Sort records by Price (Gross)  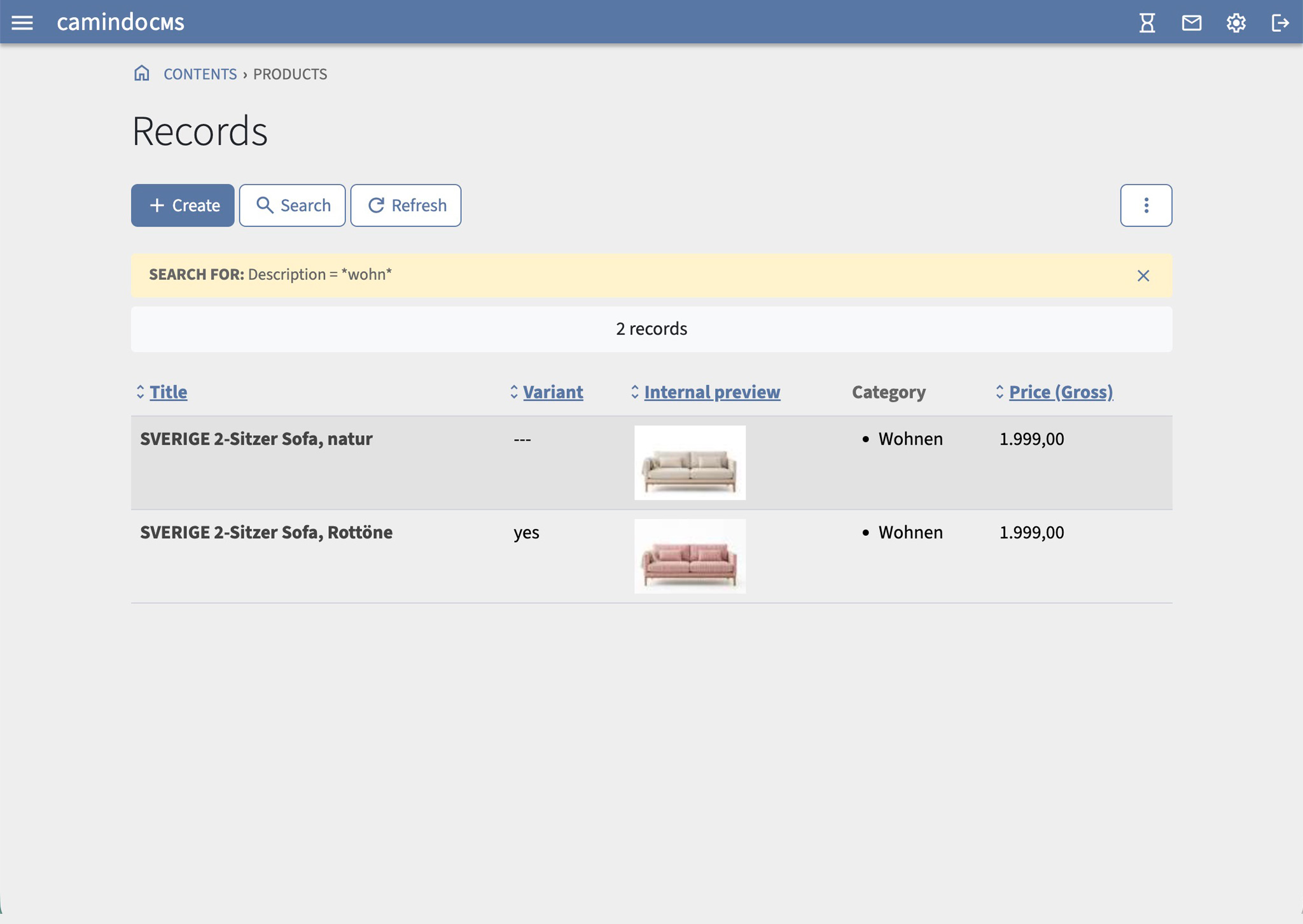1061,392
